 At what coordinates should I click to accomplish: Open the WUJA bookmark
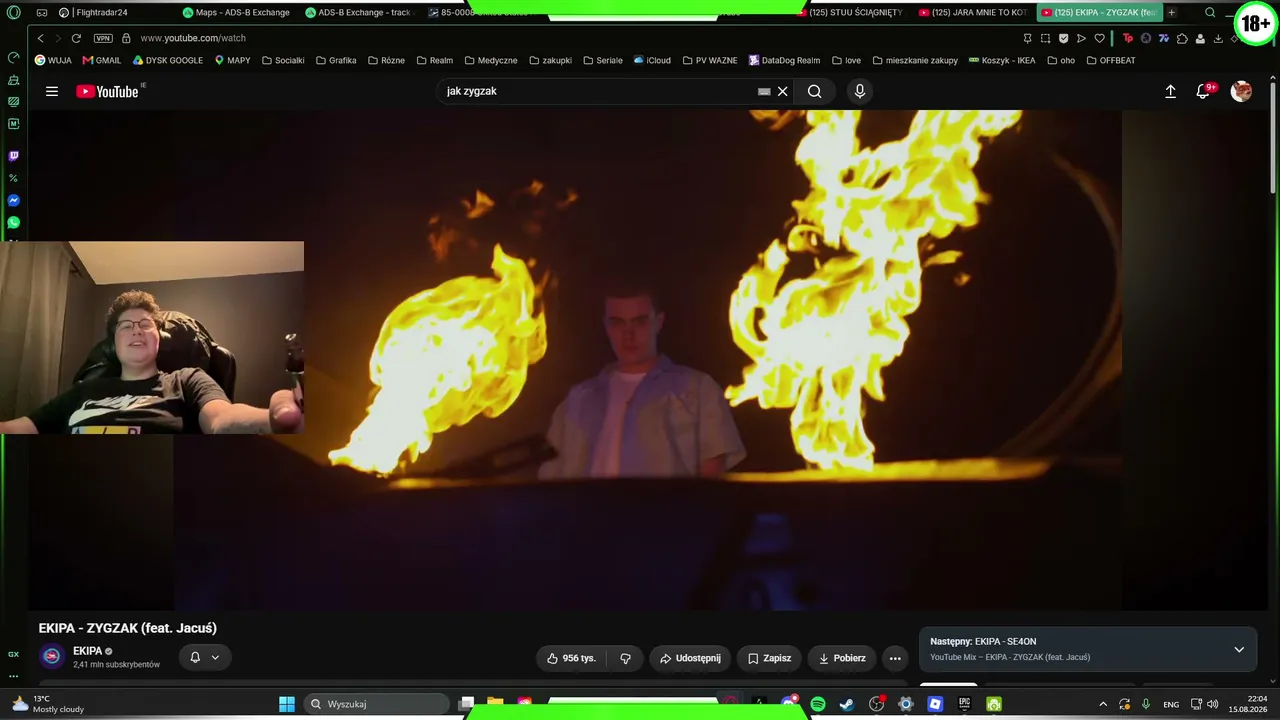54,60
